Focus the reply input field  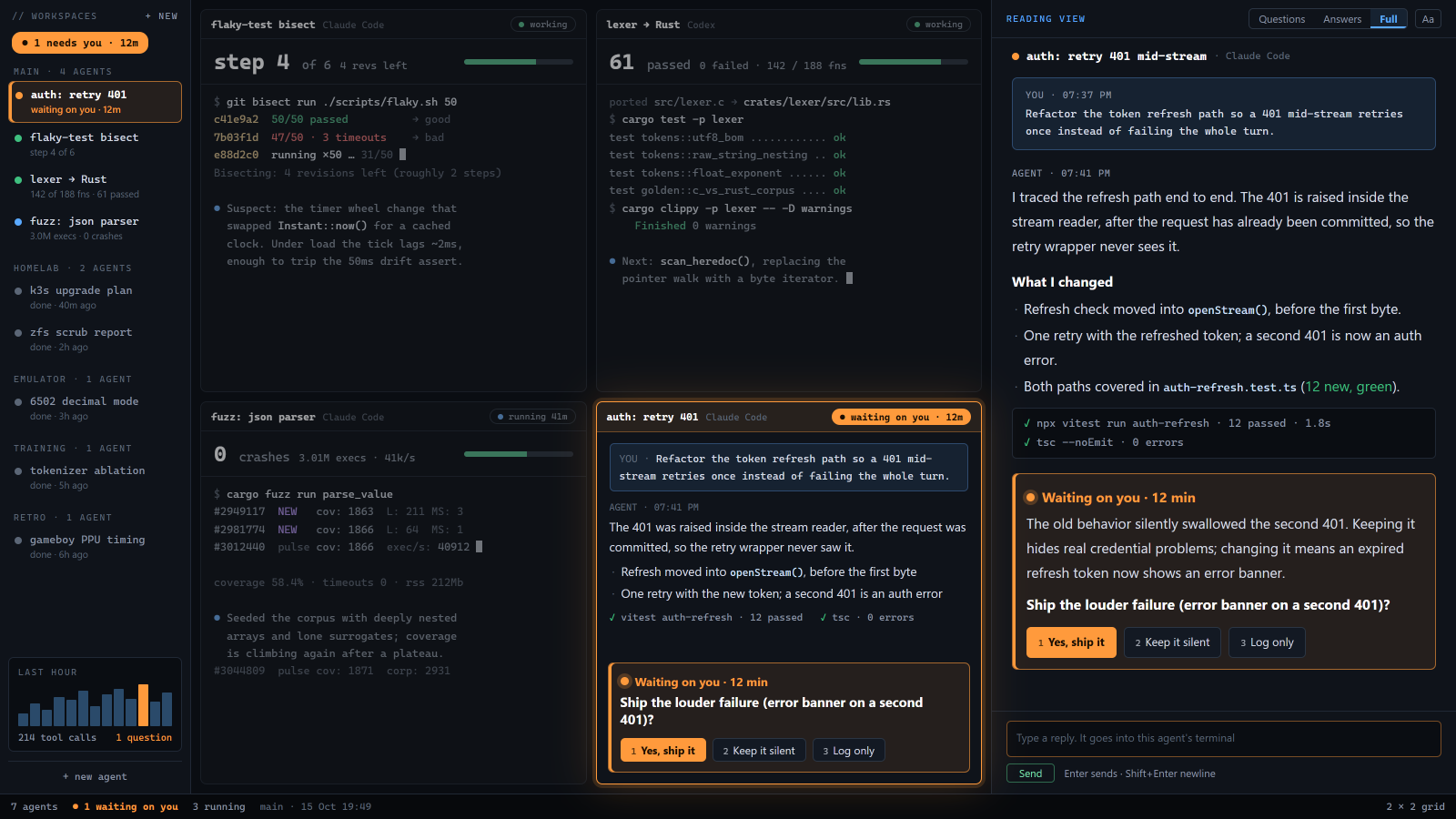pos(1223,739)
